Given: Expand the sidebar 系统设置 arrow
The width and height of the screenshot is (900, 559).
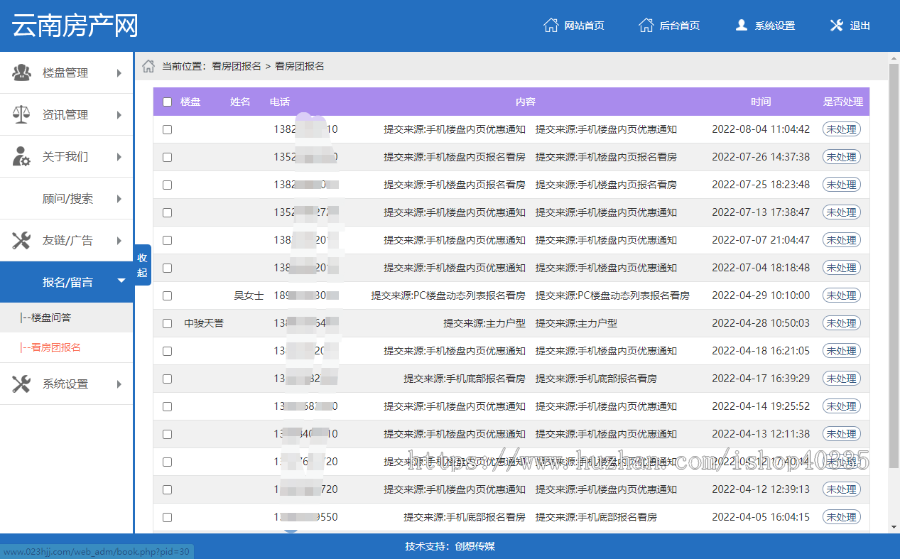Looking at the screenshot, I should [119, 384].
